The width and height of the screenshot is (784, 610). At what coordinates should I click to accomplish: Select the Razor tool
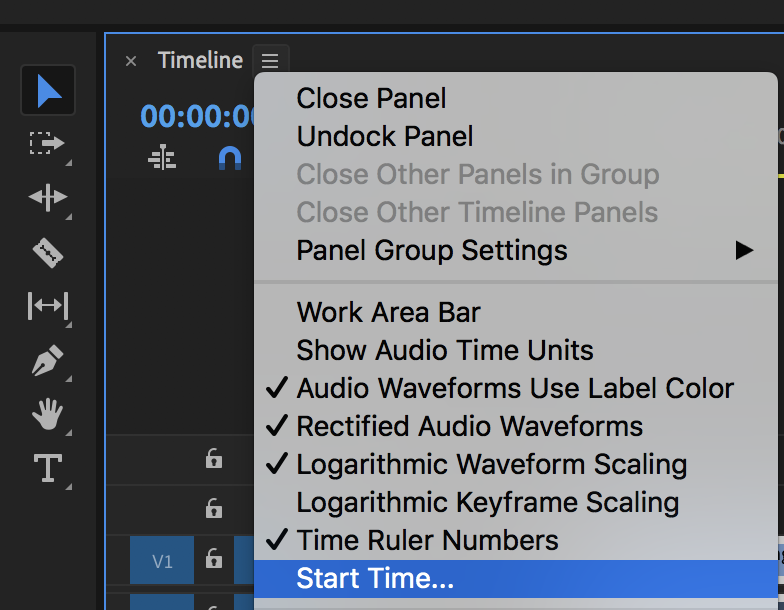point(48,252)
